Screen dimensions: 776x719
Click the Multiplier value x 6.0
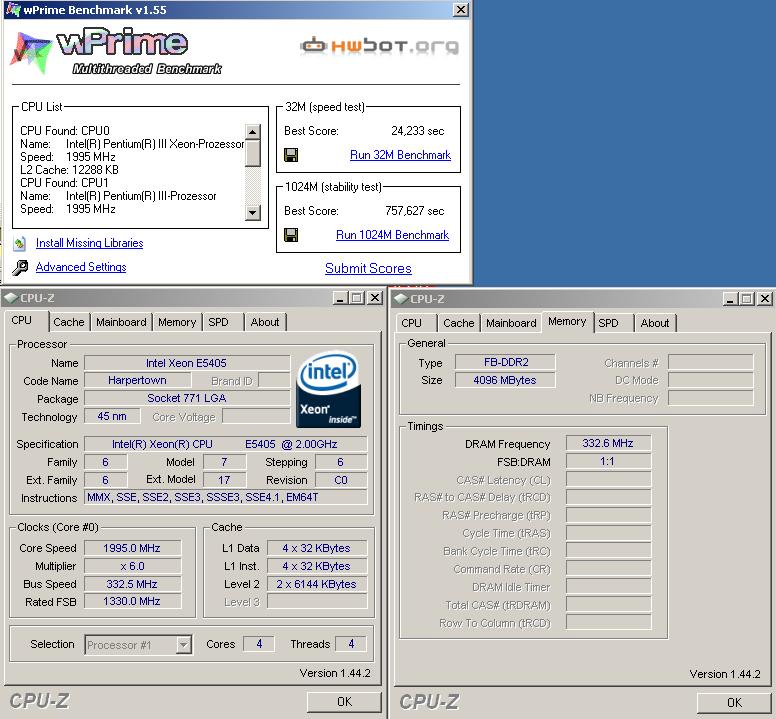tap(132, 566)
